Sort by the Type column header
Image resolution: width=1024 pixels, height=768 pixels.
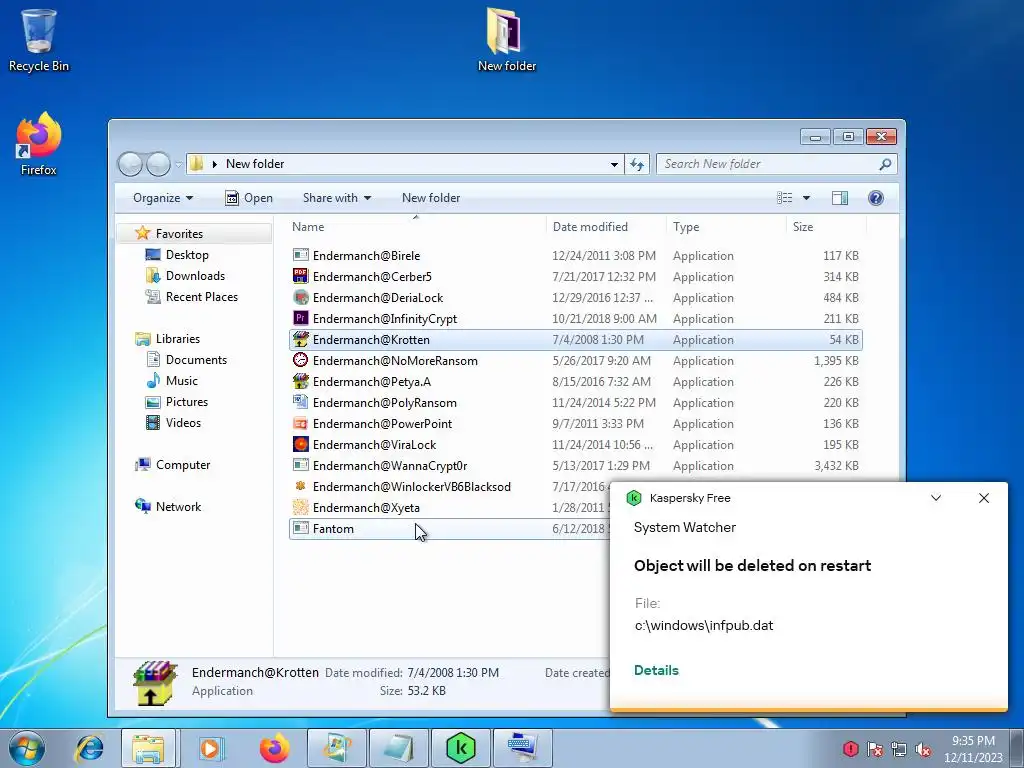(x=726, y=227)
